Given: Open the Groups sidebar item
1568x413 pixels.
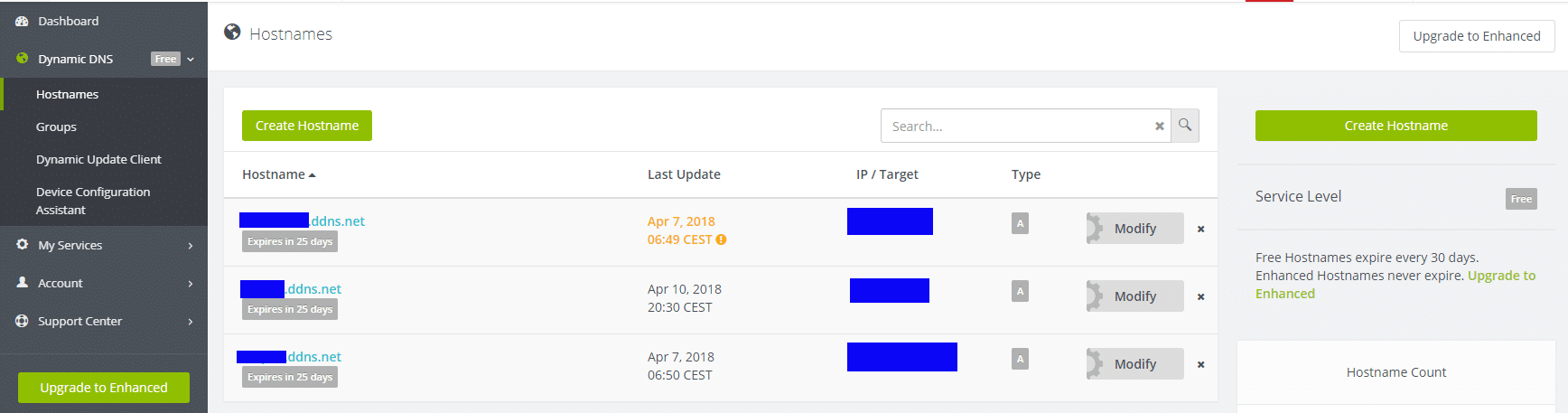Looking at the screenshot, I should 56,127.
